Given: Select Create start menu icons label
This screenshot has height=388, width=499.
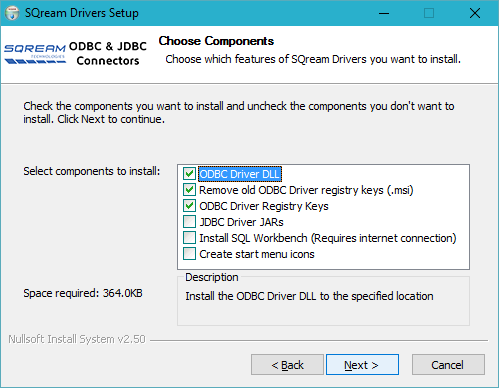Looking at the screenshot, I should [x=257, y=254].
